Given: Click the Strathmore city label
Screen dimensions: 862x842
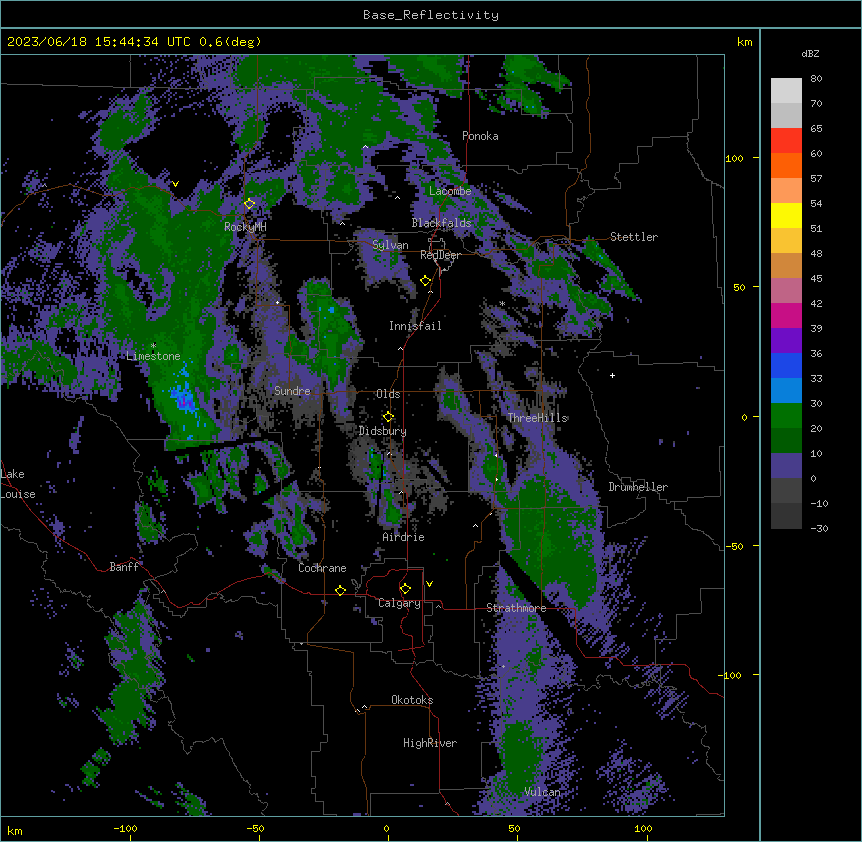Looking at the screenshot, I should point(516,608).
